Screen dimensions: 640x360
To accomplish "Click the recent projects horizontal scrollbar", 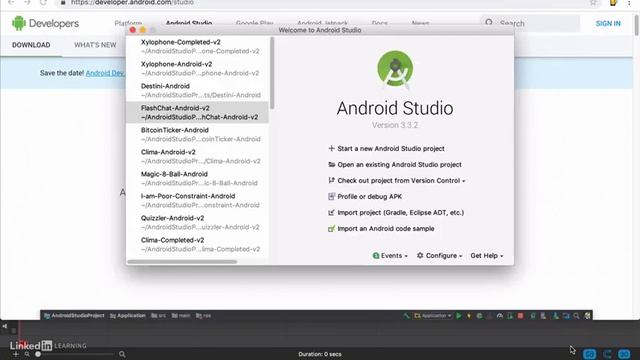I will 182,262.
